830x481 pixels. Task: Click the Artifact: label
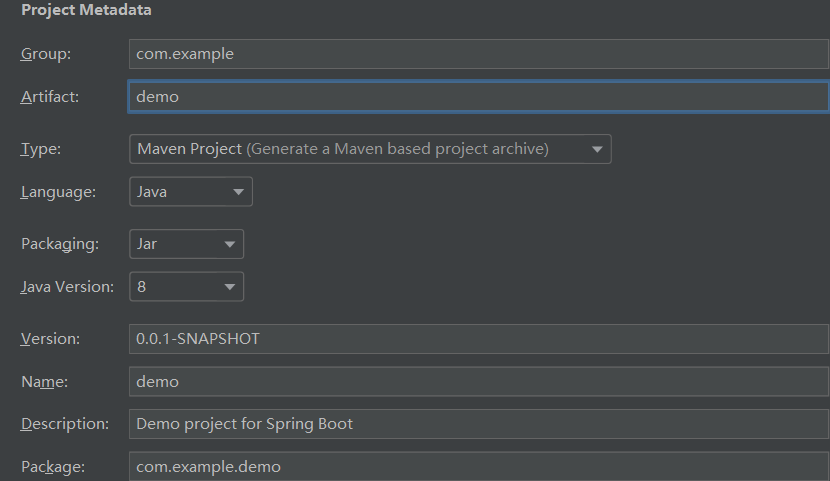point(50,97)
